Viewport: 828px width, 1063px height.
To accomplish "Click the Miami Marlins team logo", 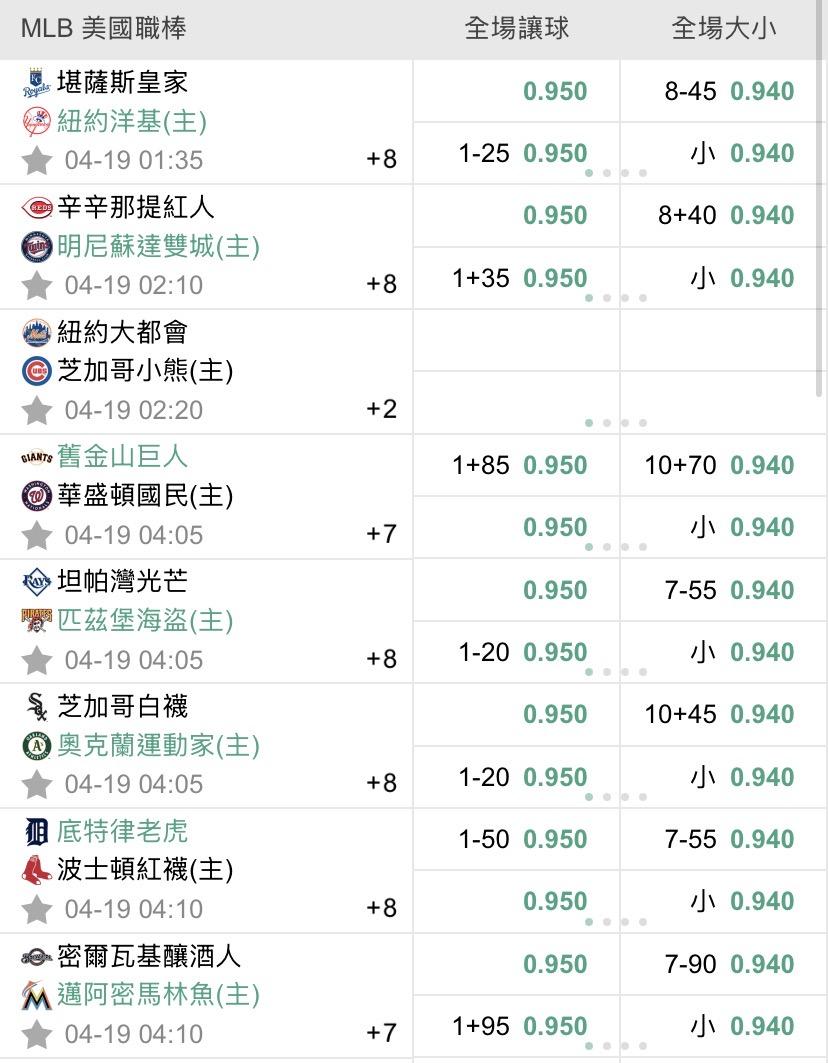I will click(x=36, y=995).
